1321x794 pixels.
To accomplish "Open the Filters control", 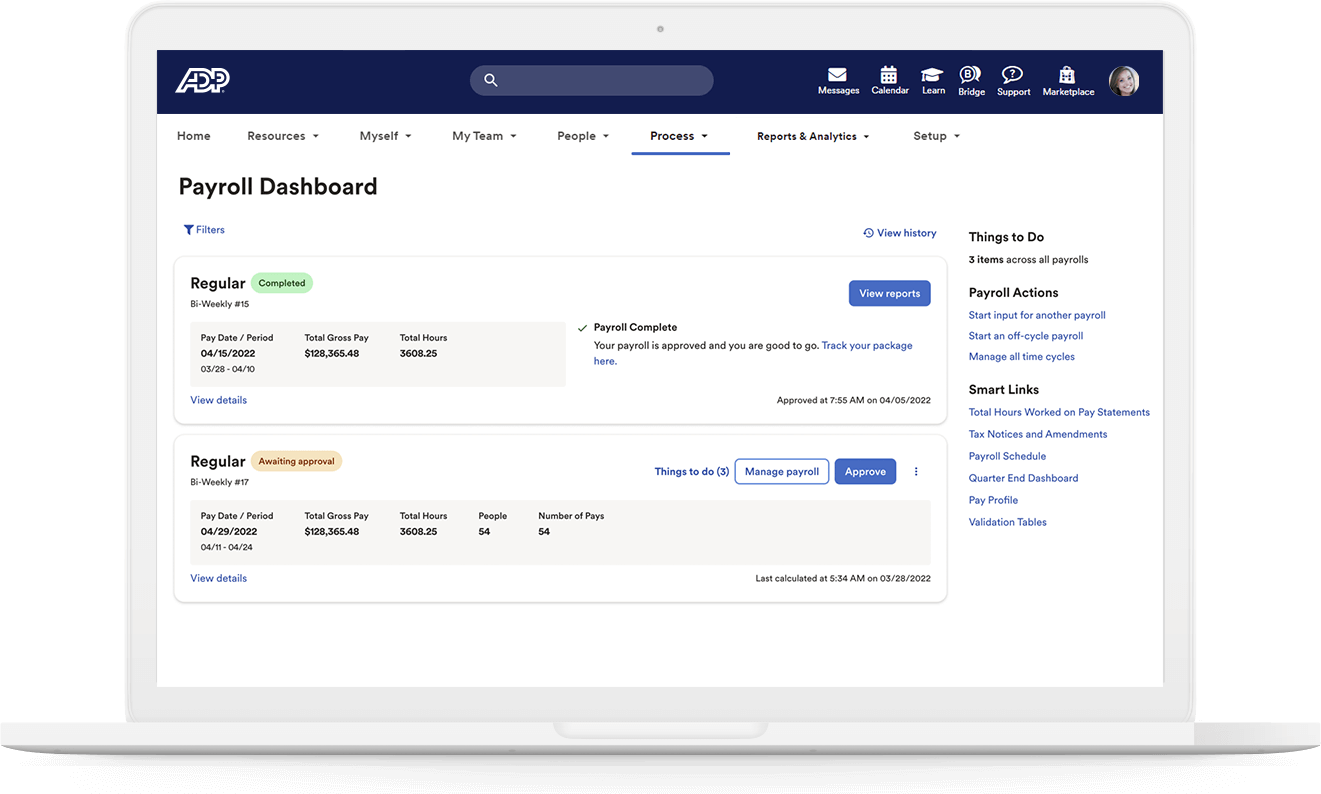I will click(204, 229).
